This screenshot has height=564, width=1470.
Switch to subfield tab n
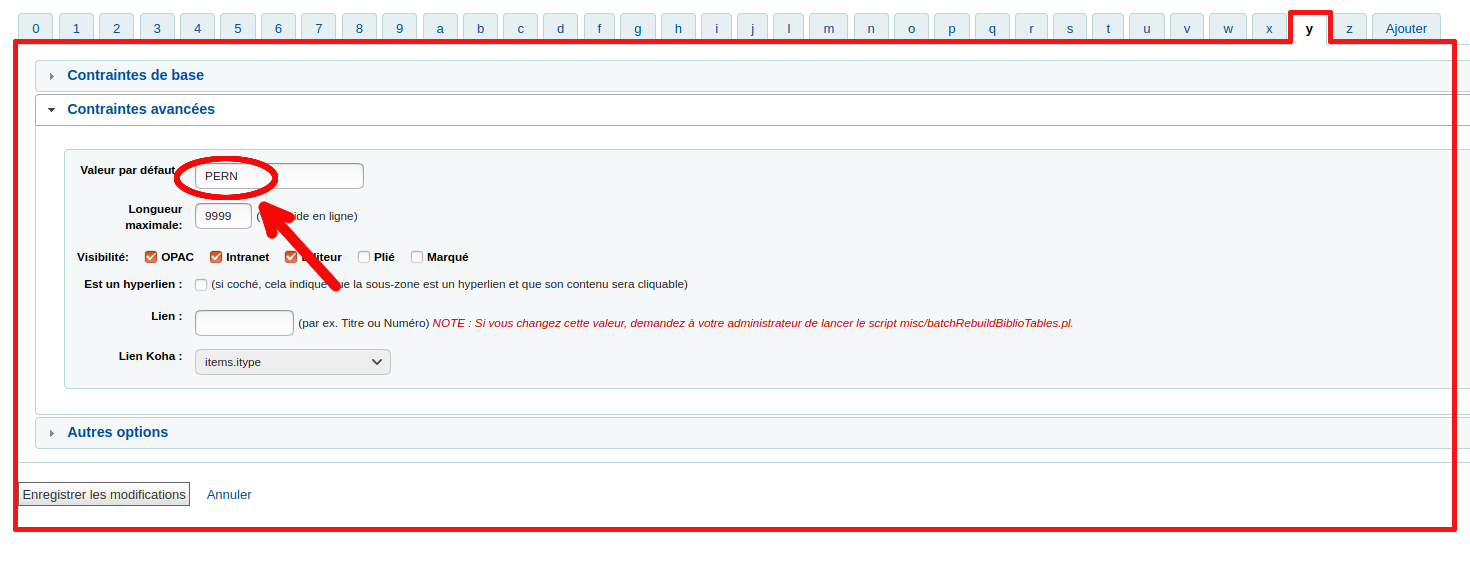pyautogui.click(x=871, y=28)
